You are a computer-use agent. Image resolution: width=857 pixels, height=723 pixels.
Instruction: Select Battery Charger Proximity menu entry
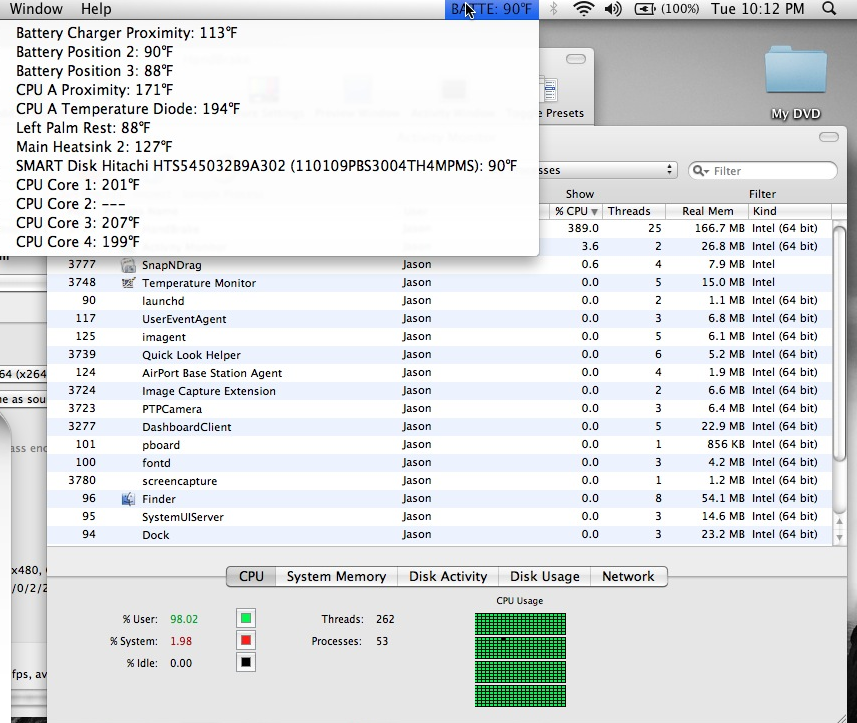269,33
